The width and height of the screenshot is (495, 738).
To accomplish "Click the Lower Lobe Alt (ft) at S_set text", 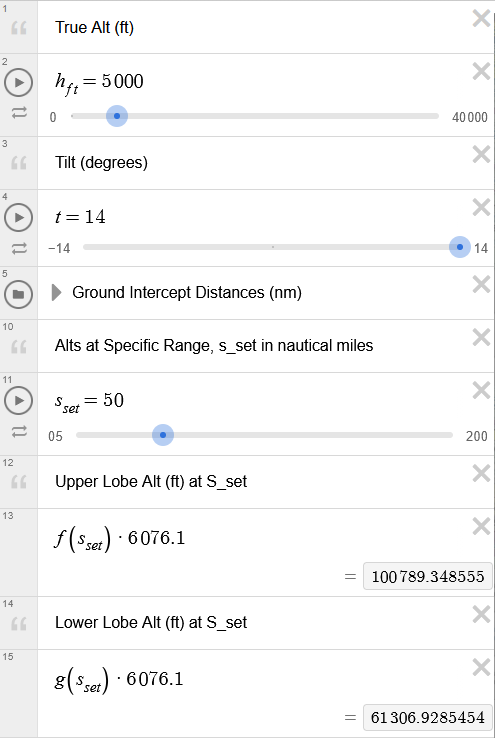I will point(151,623).
